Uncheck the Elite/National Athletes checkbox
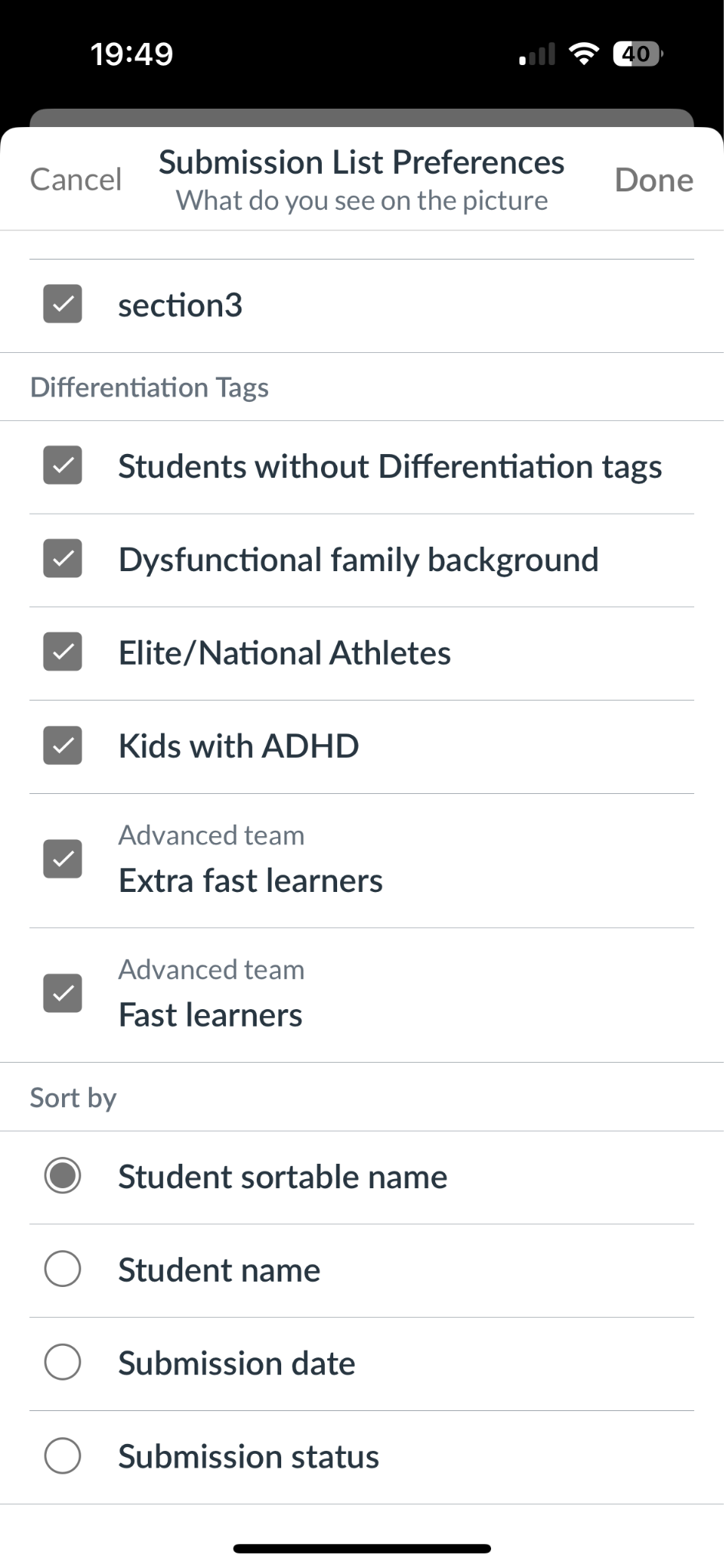Screen dimensions: 724x1568 [63, 652]
